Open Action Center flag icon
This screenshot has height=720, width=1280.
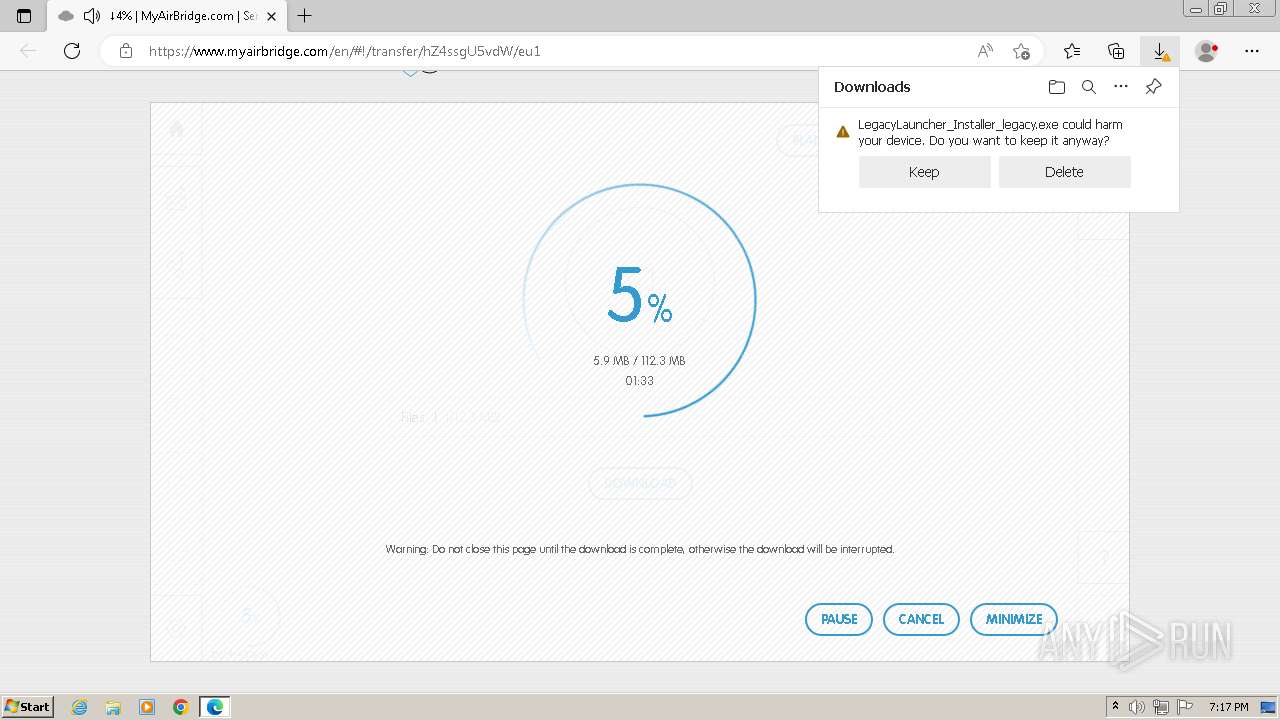click(1185, 707)
